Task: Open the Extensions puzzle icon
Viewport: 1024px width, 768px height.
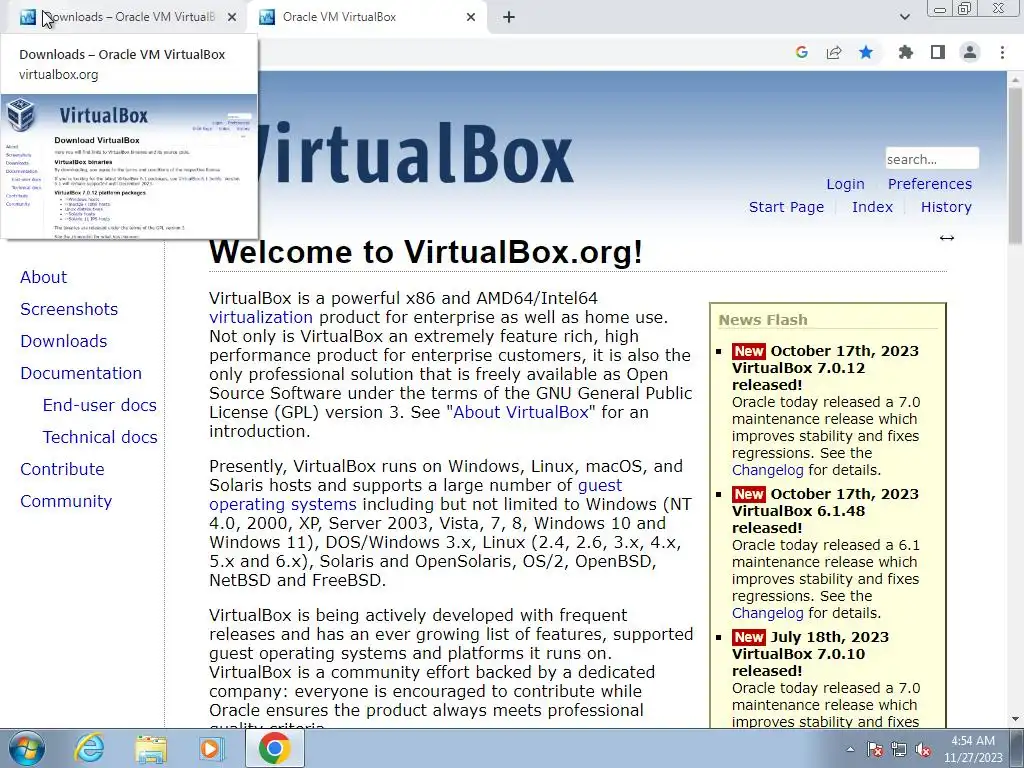Action: point(905,52)
